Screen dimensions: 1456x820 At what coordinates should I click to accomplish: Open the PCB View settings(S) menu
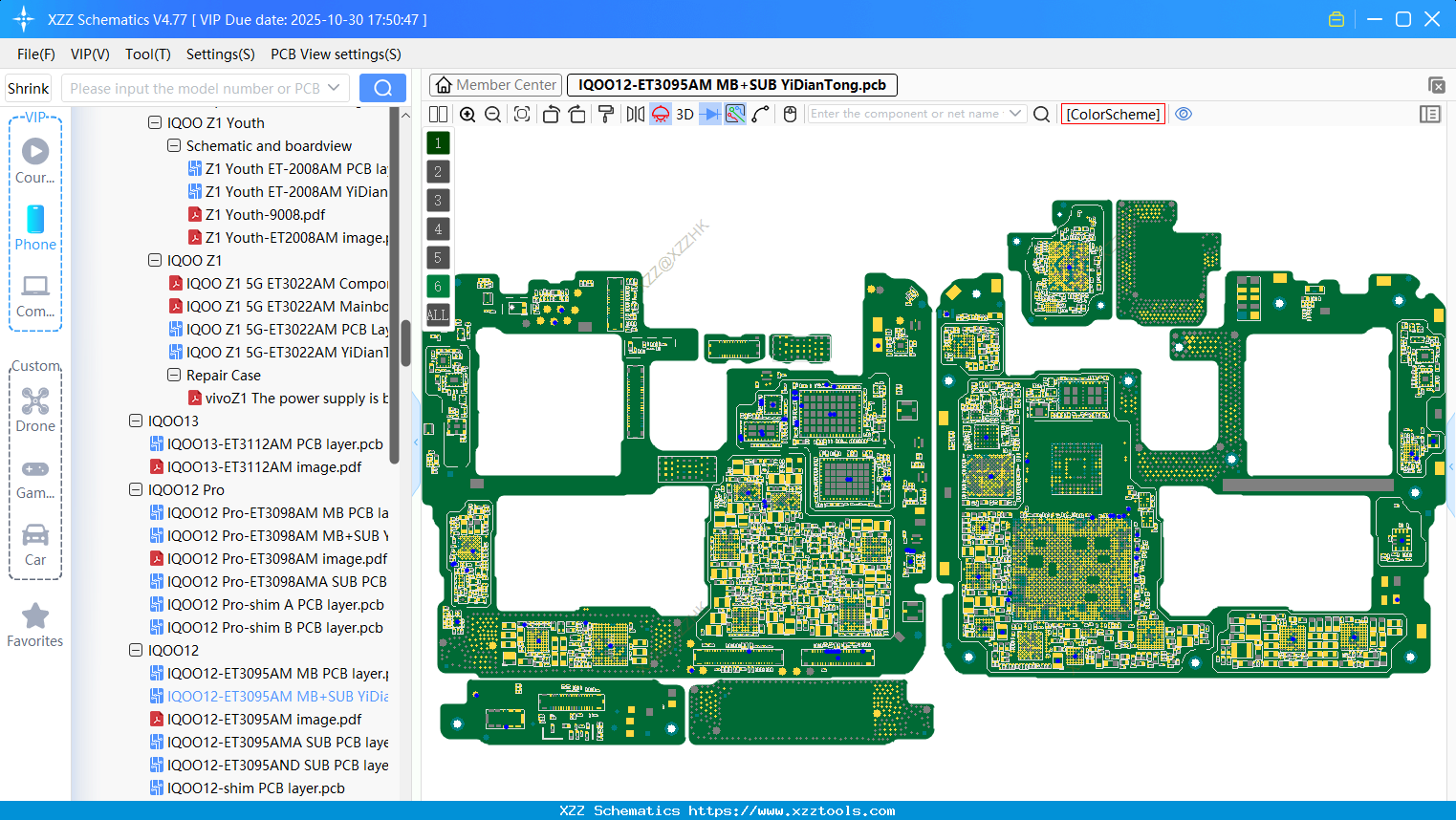tap(336, 54)
